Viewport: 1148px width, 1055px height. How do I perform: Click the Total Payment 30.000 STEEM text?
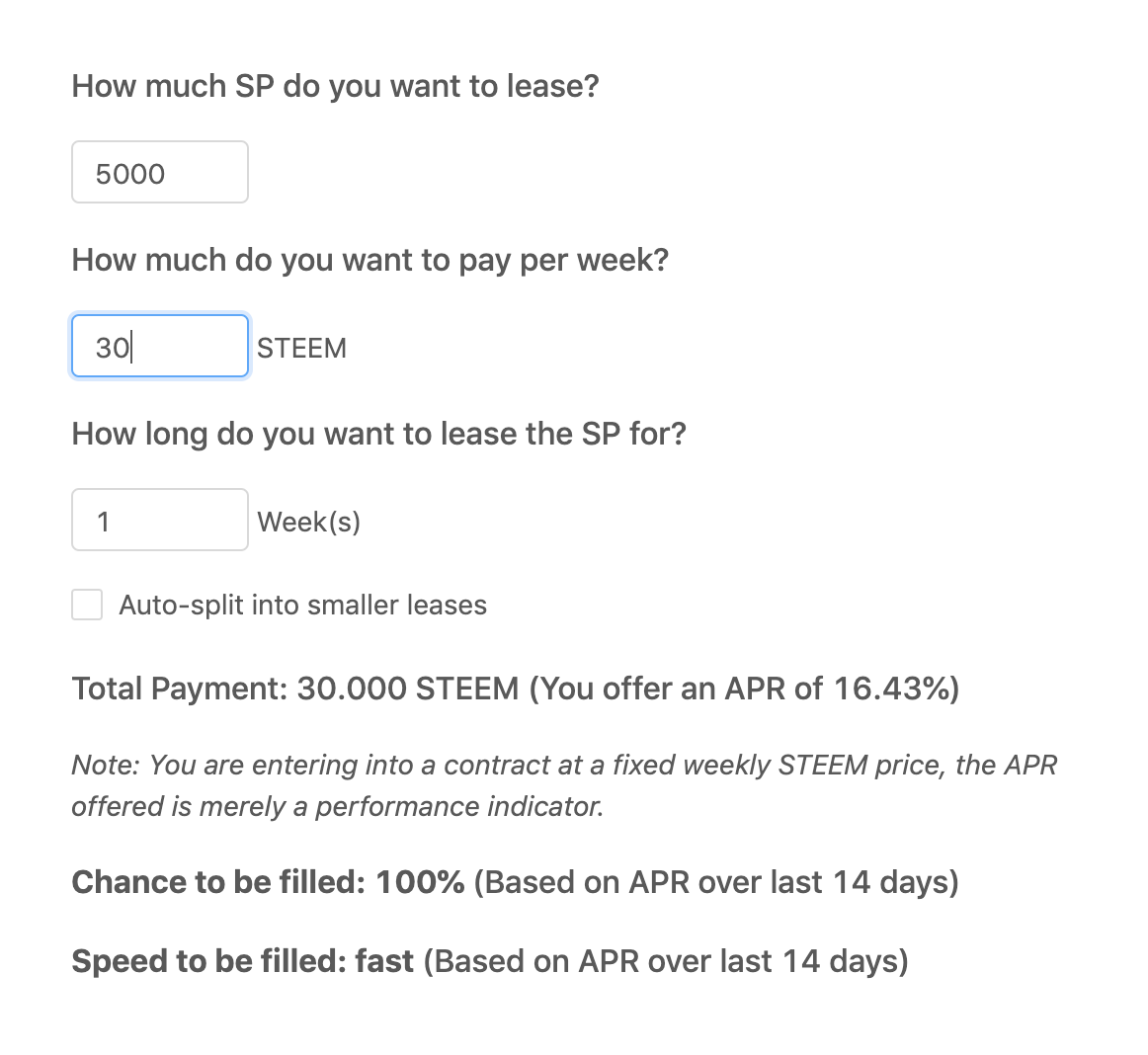[294, 688]
